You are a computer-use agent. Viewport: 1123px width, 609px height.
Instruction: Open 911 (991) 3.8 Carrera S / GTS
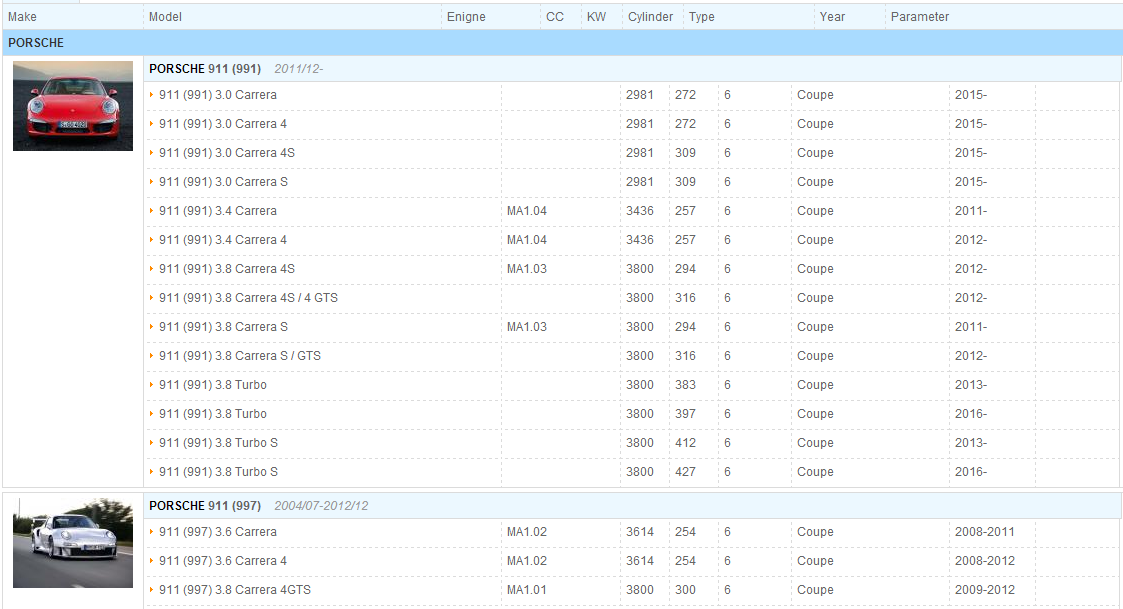coord(240,356)
